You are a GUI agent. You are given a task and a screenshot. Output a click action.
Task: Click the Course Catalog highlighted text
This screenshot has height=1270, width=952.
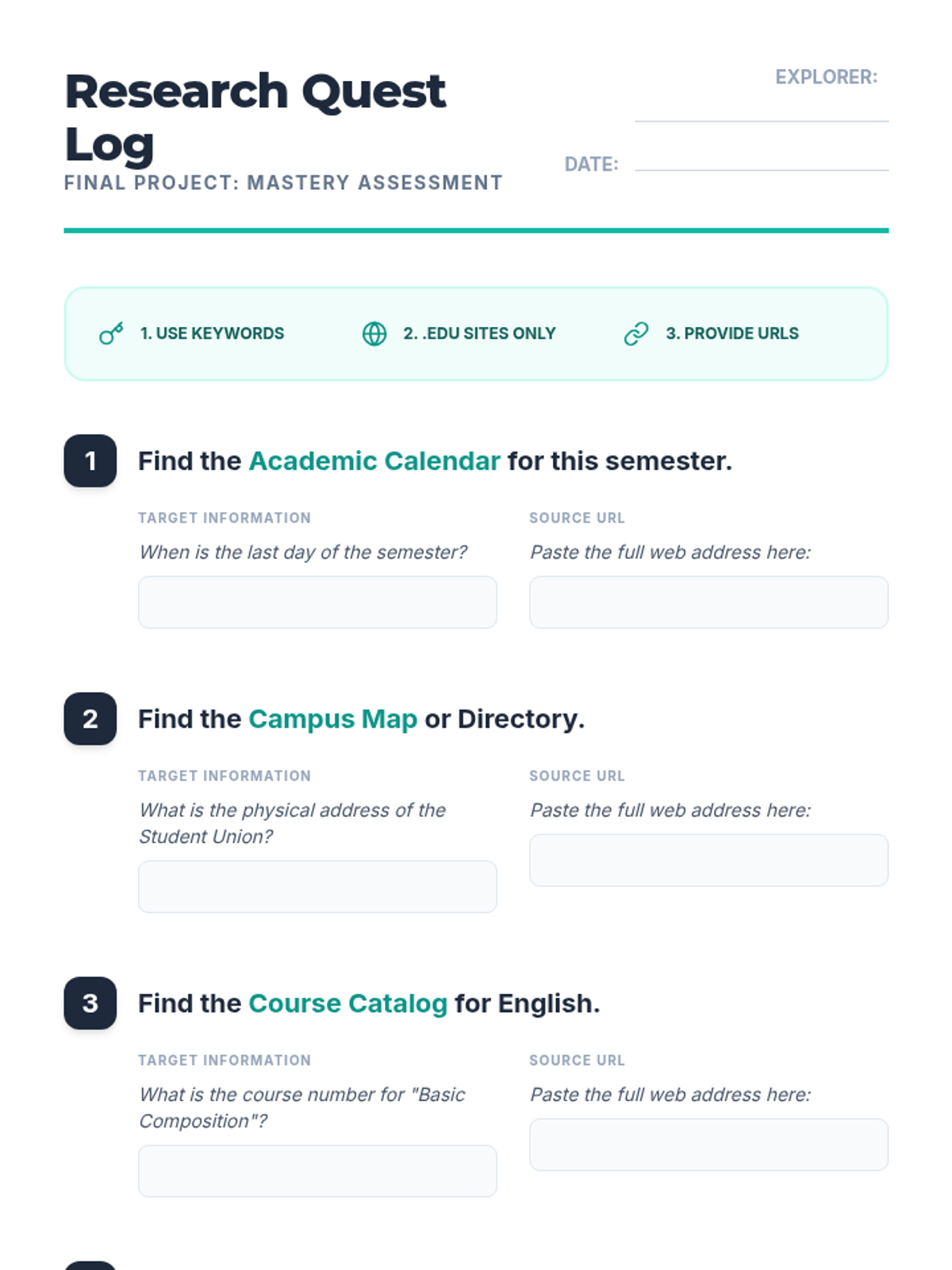[x=347, y=1003]
